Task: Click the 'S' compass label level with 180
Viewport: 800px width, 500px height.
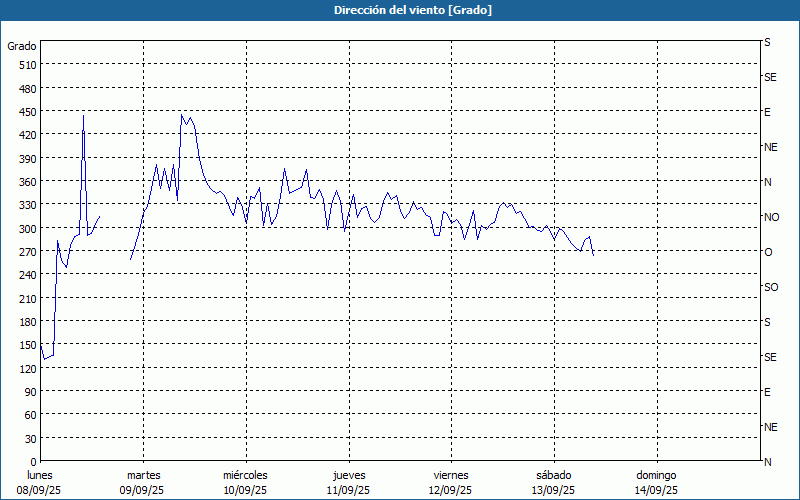Action: (x=767, y=322)
